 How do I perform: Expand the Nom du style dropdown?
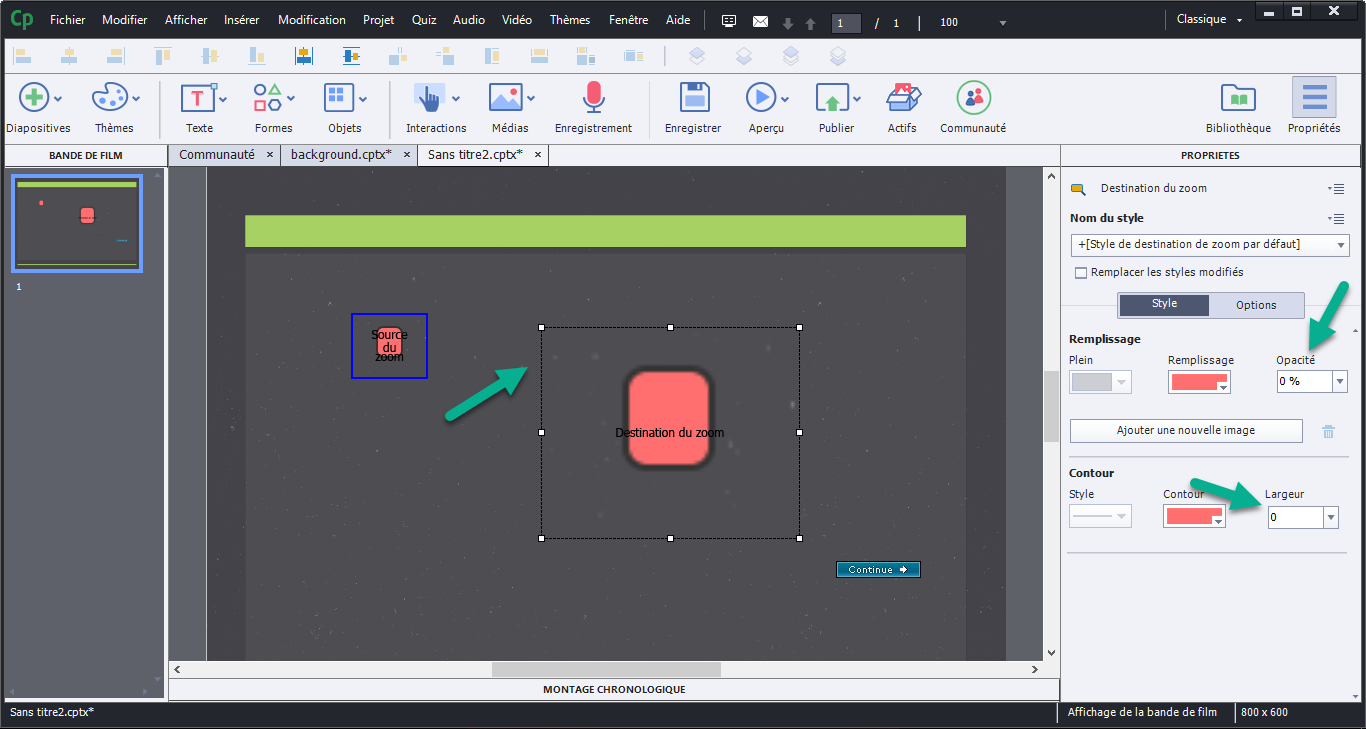[1339, 245]
